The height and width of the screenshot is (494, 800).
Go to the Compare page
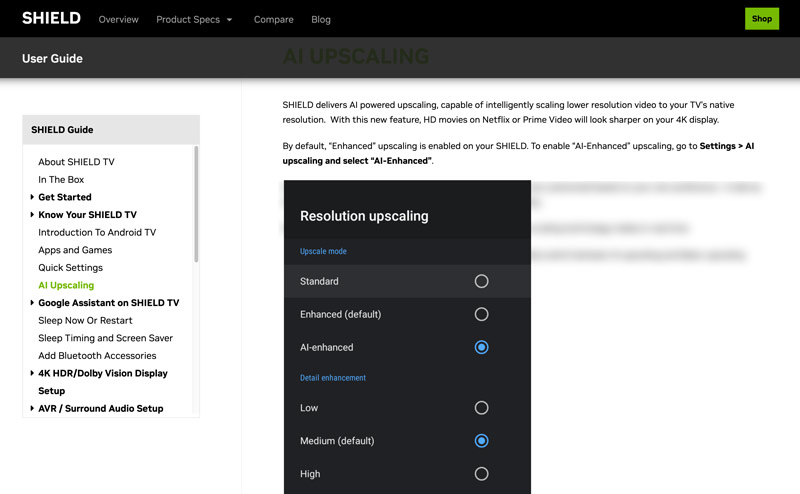273,19
